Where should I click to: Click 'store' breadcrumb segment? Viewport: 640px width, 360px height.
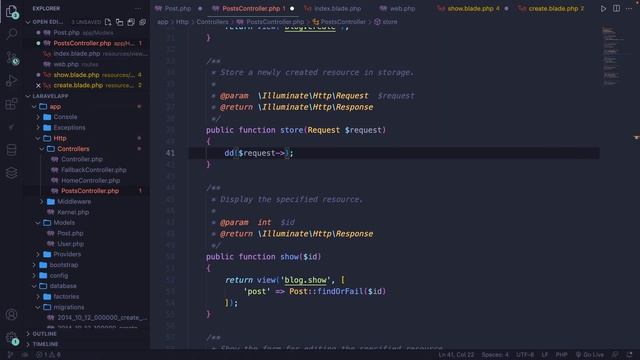[x=386, y=22]
